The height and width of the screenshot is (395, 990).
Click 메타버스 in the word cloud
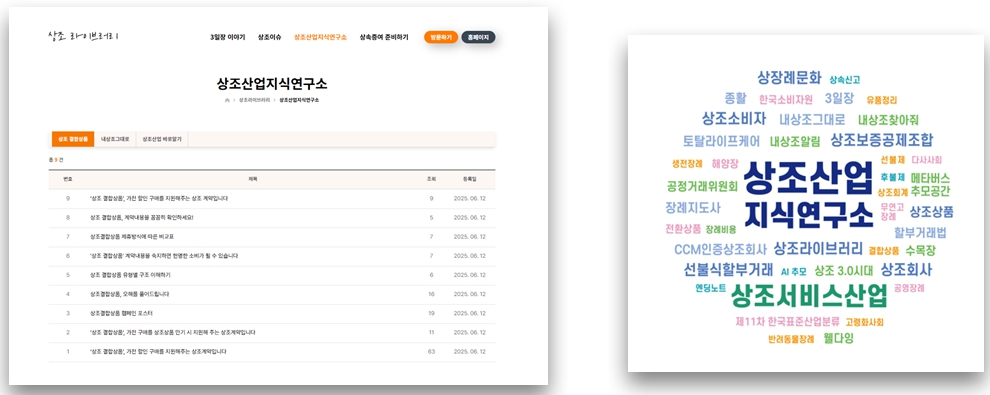point(930,179)
